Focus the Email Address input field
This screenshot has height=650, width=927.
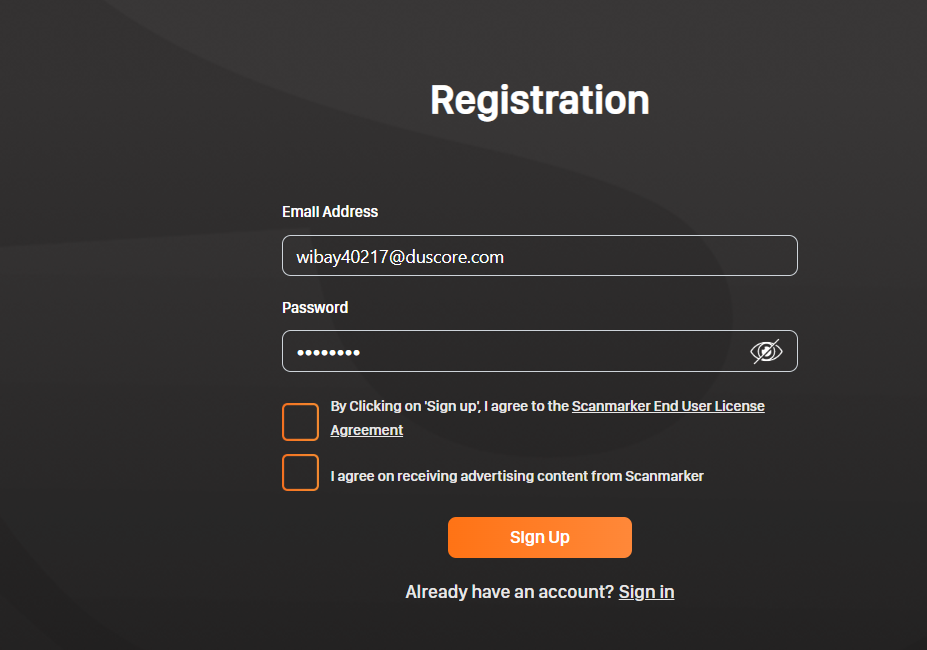[540, 256]
